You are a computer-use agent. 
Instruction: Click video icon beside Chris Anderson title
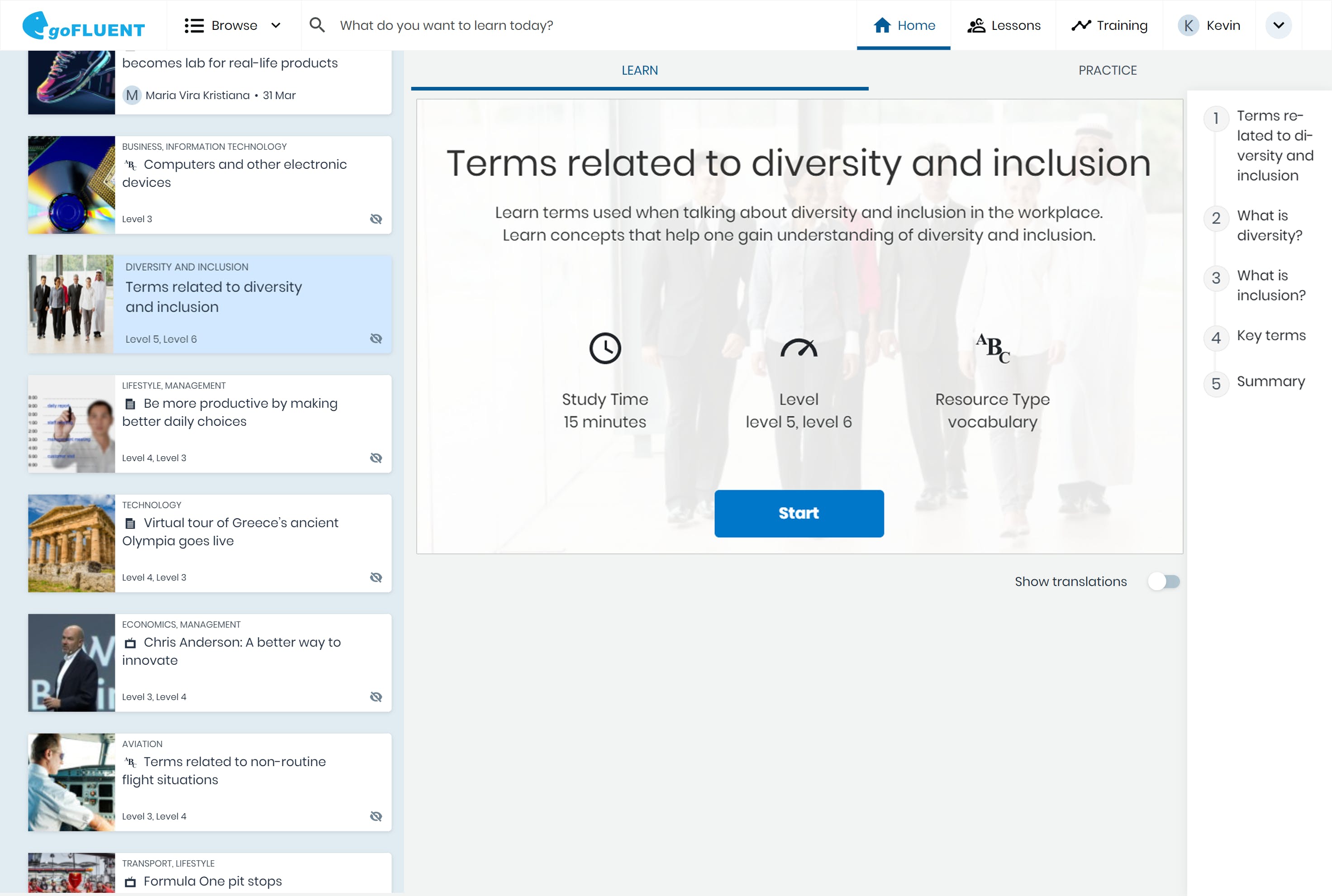(130, 643)
